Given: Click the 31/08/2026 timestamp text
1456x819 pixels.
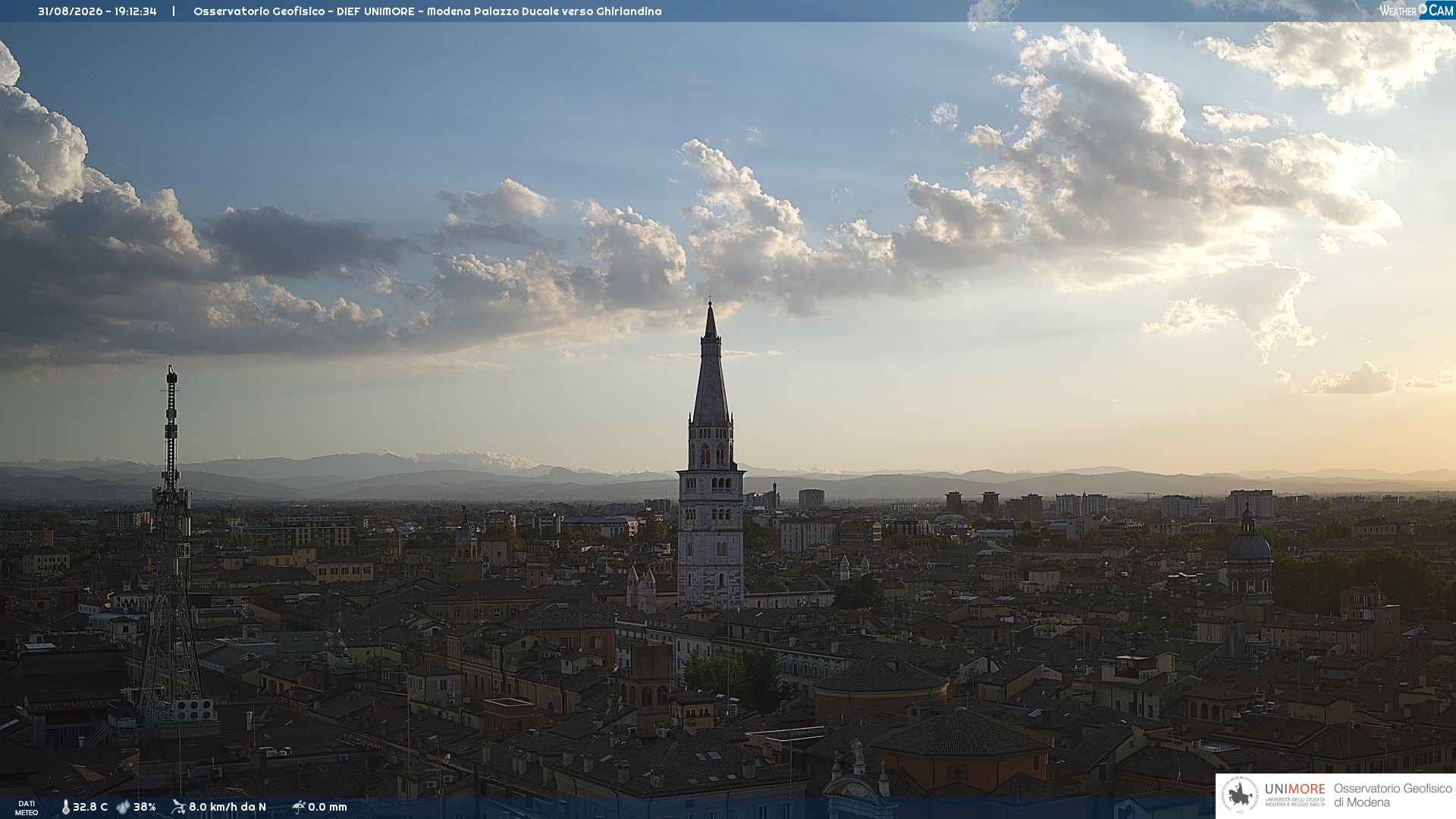Looking at the screenshot, I should click(71, 11).
